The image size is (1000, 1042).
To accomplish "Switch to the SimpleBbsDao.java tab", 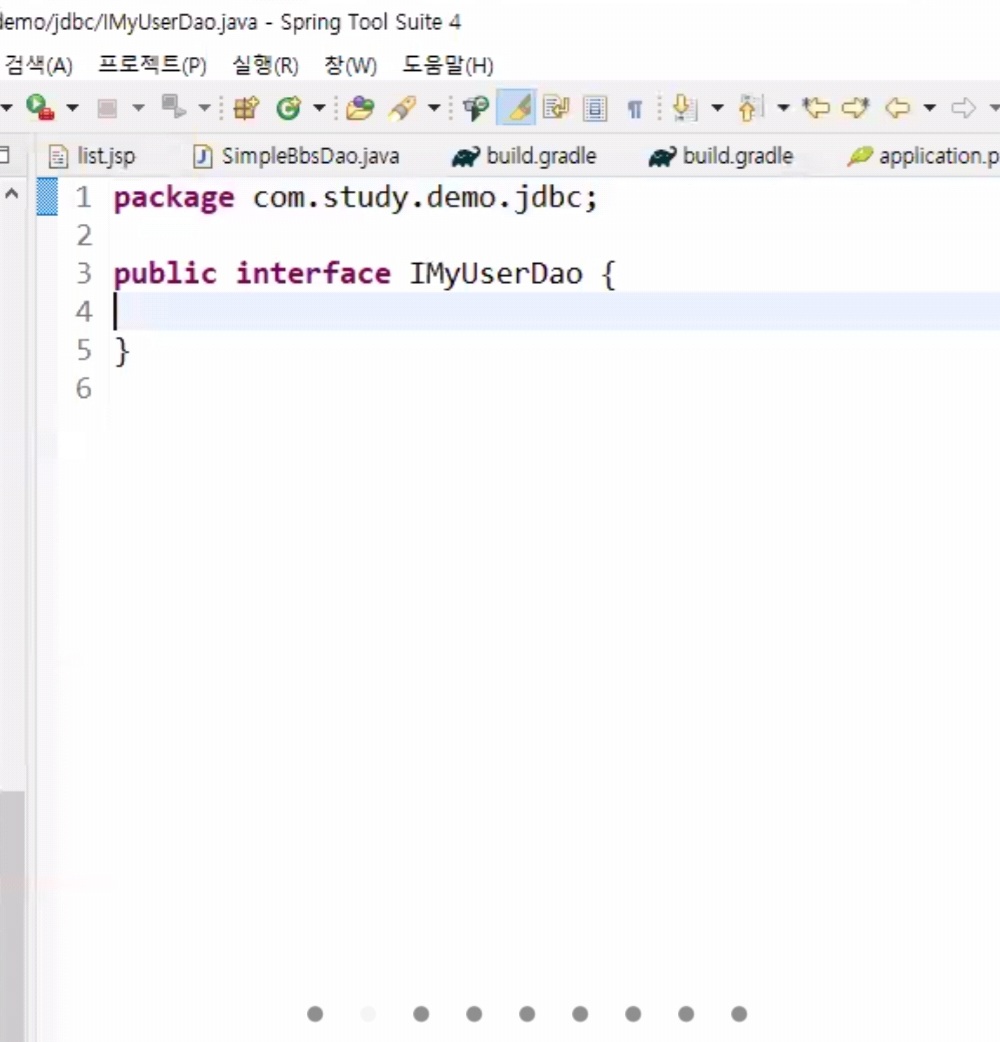I will tap(296, 156).
